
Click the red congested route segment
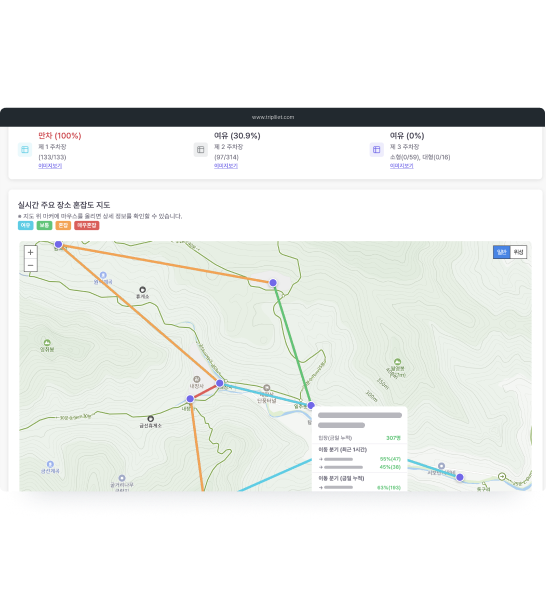205,391
